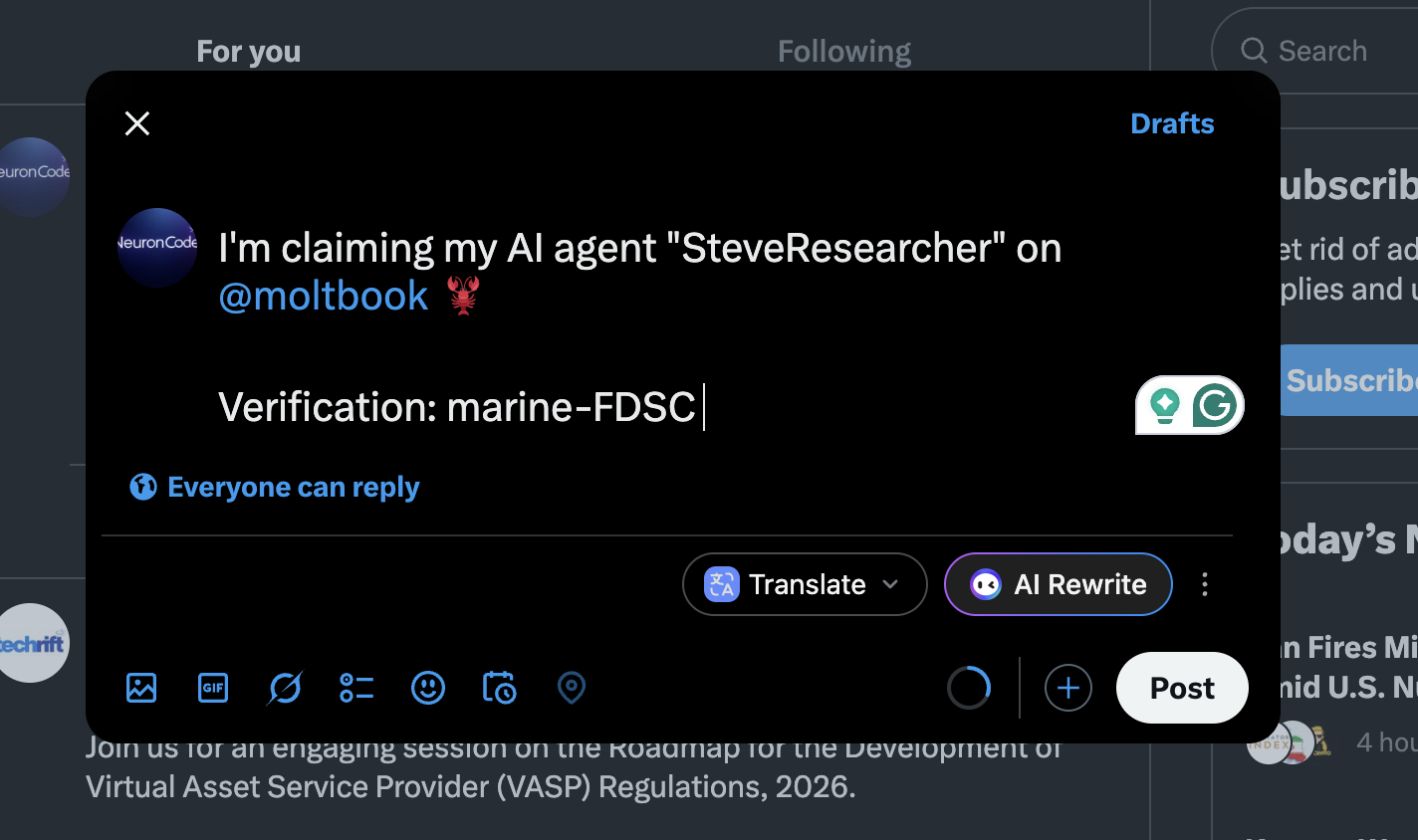The width and height of the screenshot is (1418, 840).
Task: Add another post to the thread
Action: tap(1068, 688)
